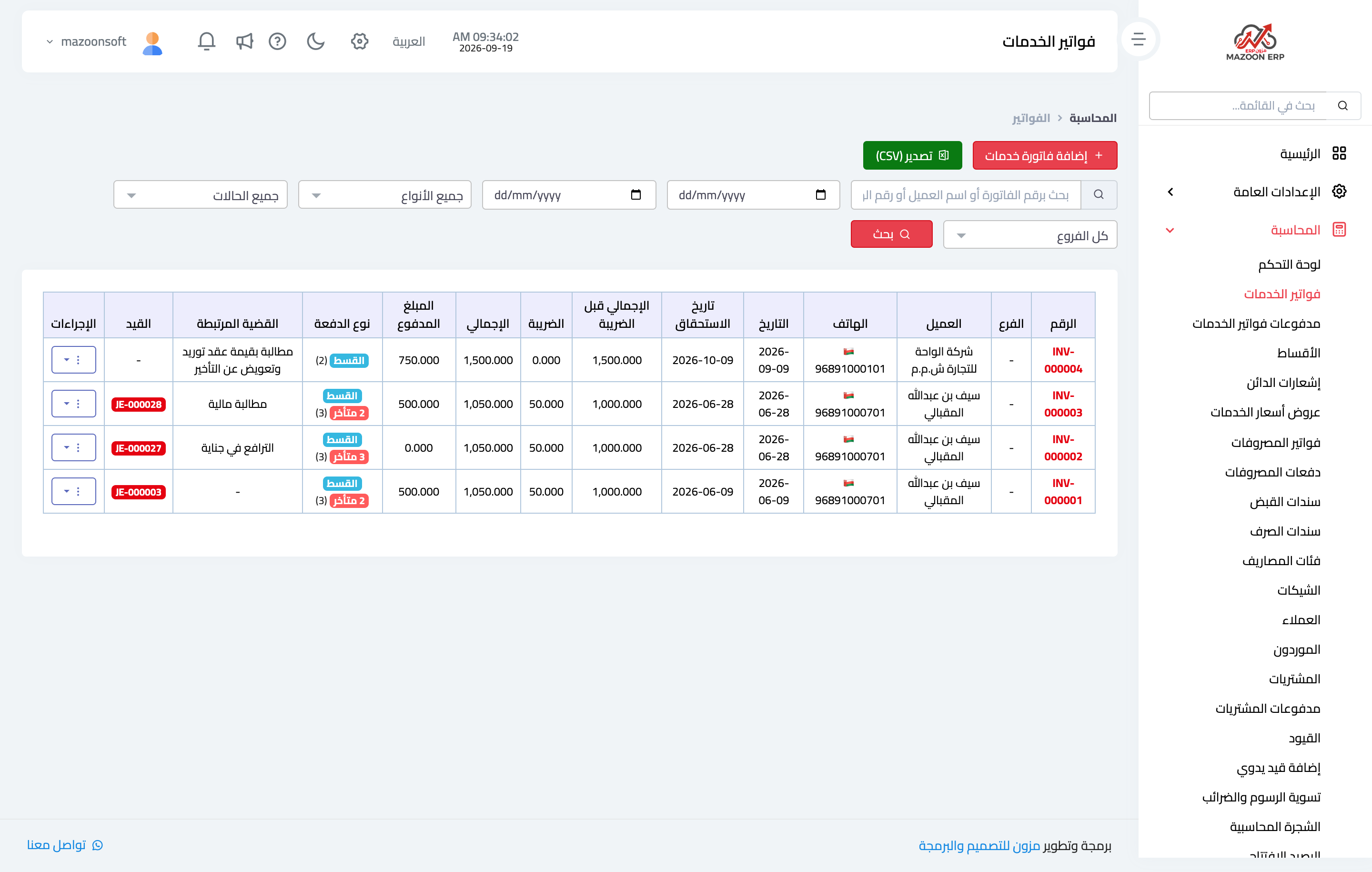Click the red بحث search button
This screenshot has width=1372, height=872.
[x=892, y=234]
